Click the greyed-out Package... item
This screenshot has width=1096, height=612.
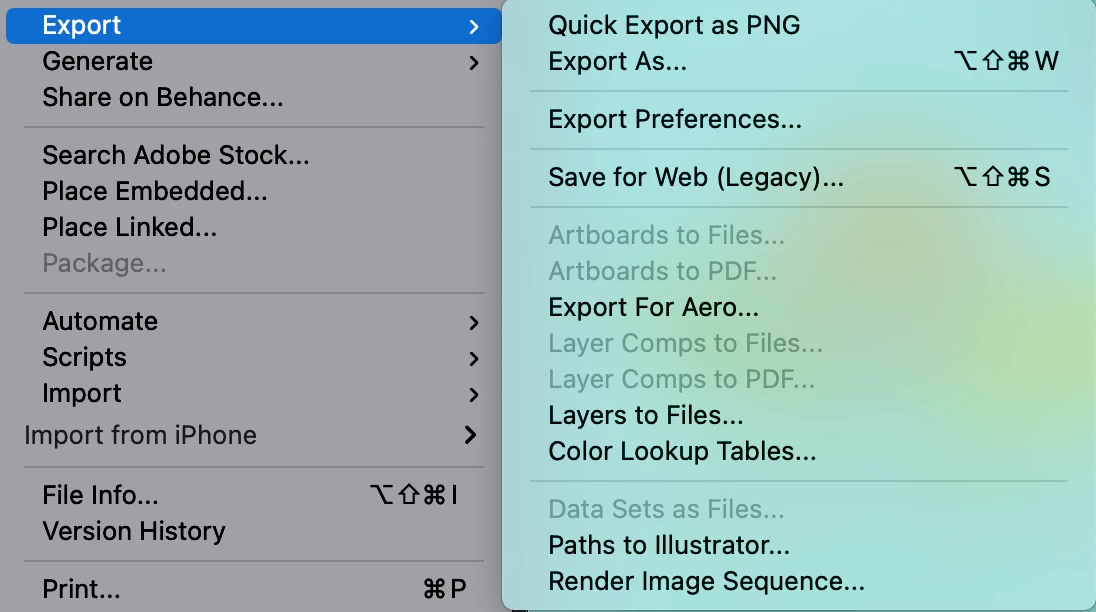click(x=254, y=263)
